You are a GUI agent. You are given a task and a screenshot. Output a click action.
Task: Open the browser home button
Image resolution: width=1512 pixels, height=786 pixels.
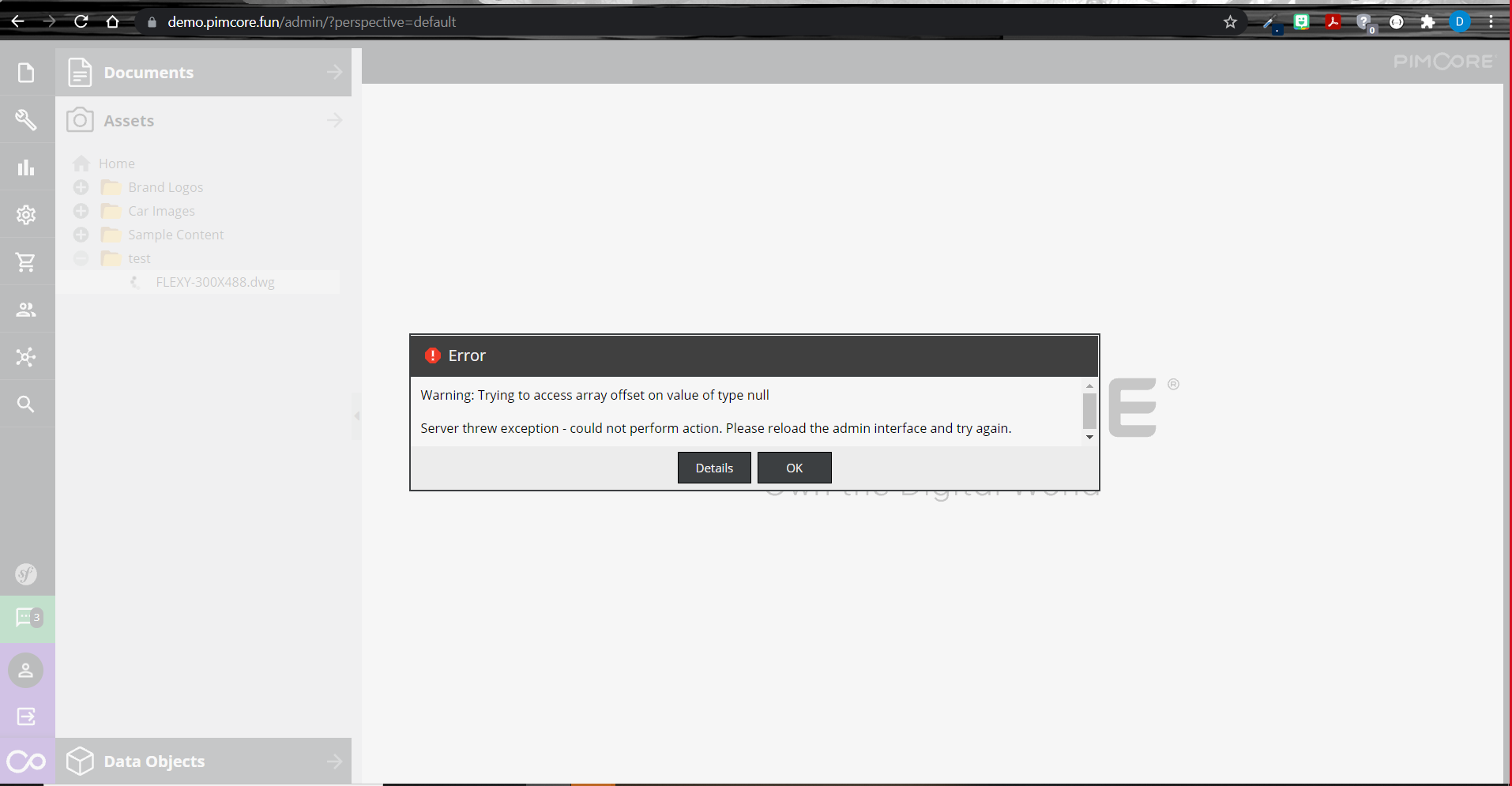coord(112,22)
